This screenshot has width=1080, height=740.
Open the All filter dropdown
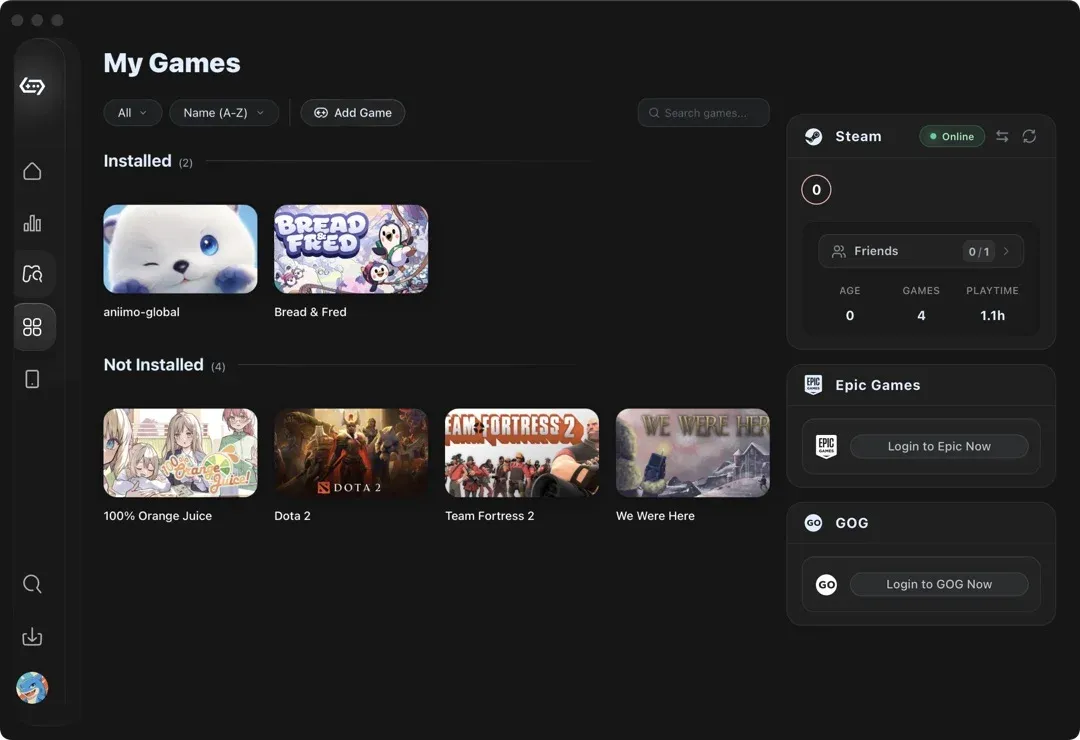click(x=132, y=113)
